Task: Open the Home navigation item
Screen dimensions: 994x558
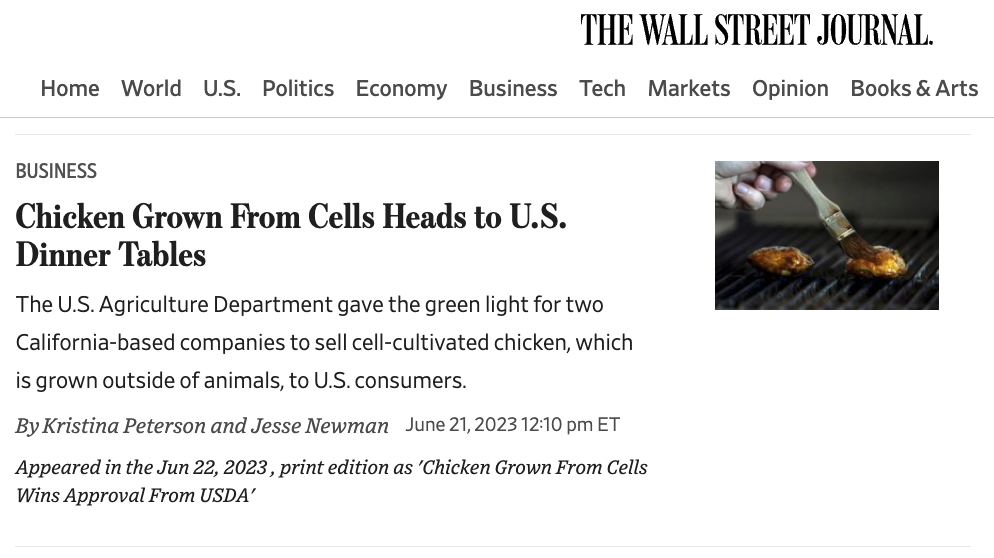Action: click(70, 88)
